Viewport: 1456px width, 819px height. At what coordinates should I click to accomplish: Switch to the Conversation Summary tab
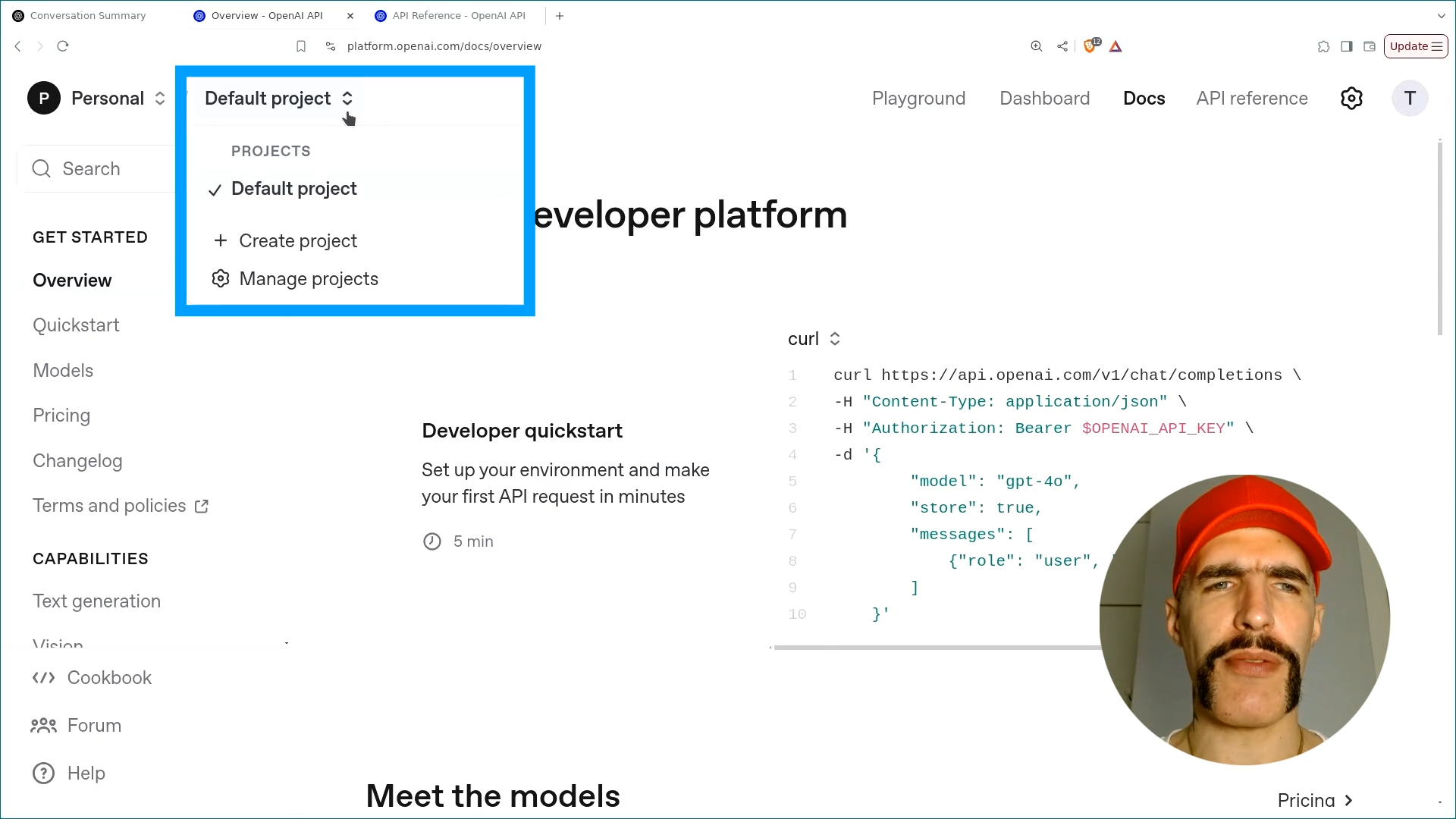(x=88, y=16)
